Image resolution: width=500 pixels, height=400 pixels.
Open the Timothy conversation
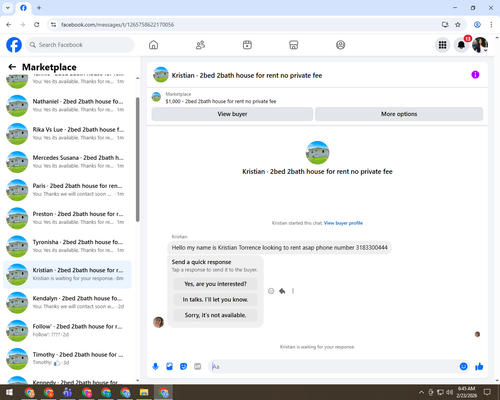pos(68,359)
